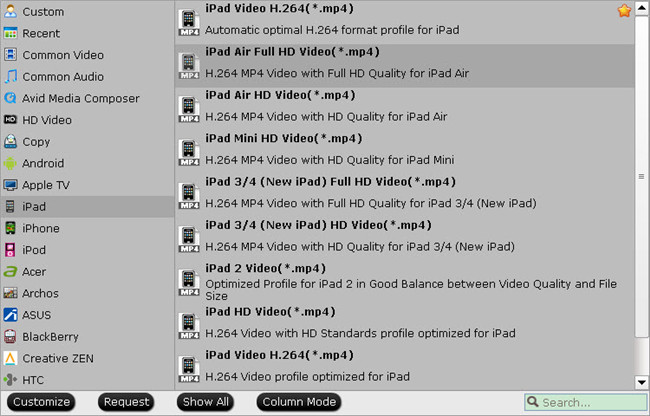The width and height of the screenshot is (650, 416).
Task: Select the Avid Media Composer label
Action: [81, 99]
